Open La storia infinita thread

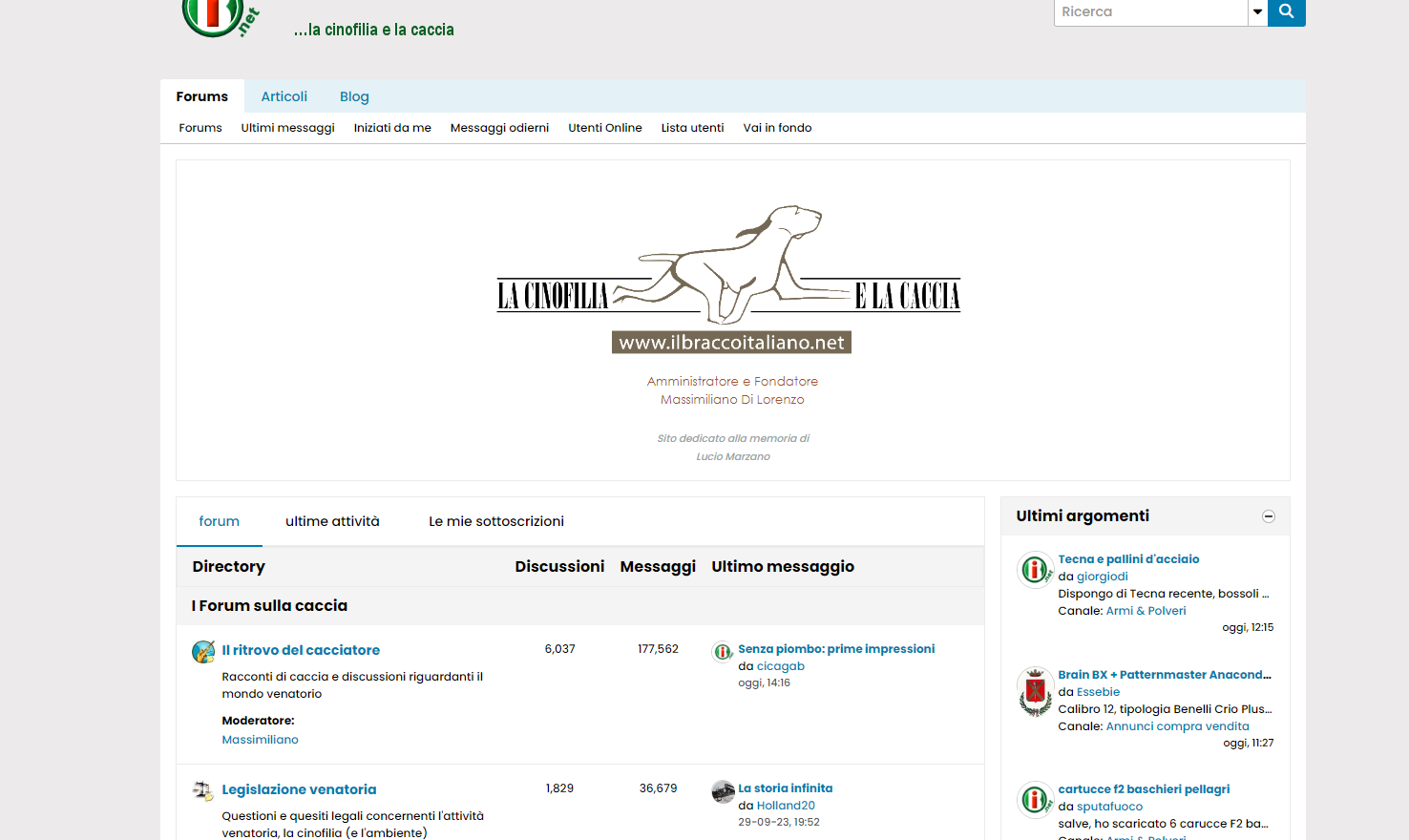point(786,788)
